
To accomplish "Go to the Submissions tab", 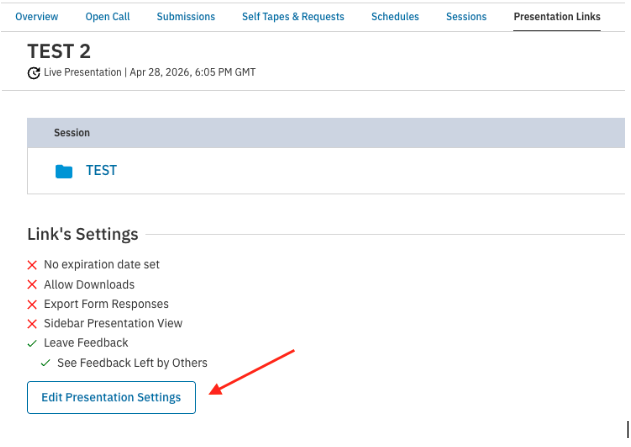I will pyautogui.click(x=186, y=16).
